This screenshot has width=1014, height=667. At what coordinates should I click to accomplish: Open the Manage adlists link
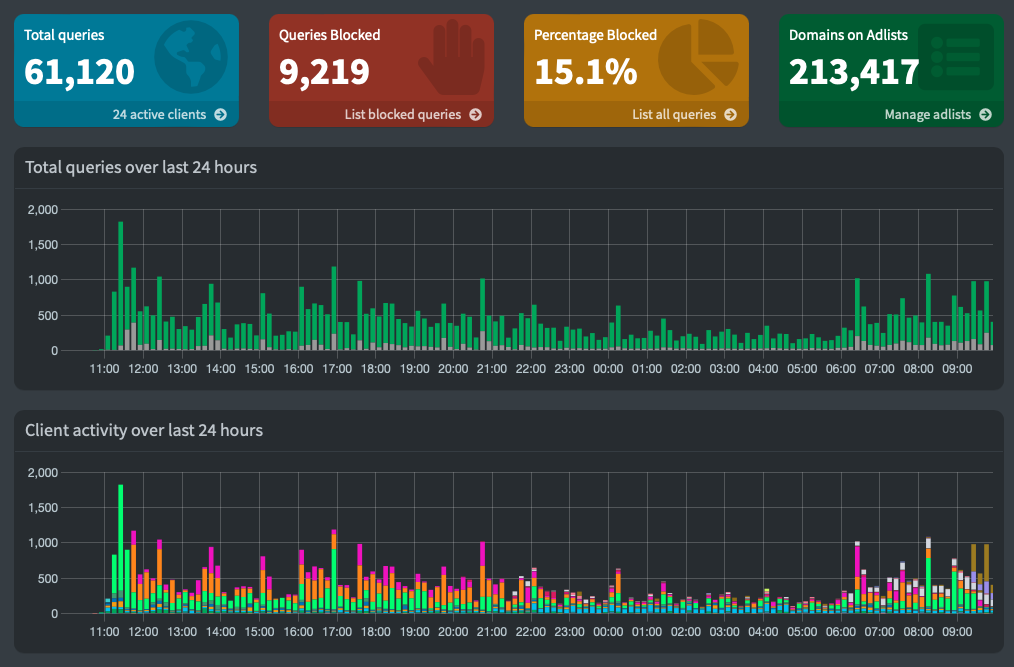[930, 114]
